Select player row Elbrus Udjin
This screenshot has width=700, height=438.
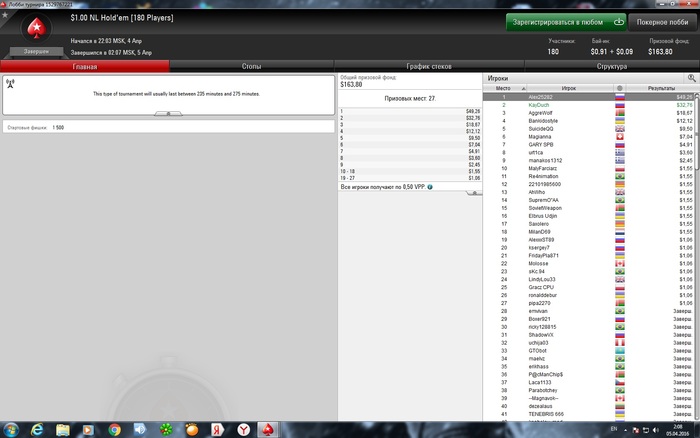588,216
